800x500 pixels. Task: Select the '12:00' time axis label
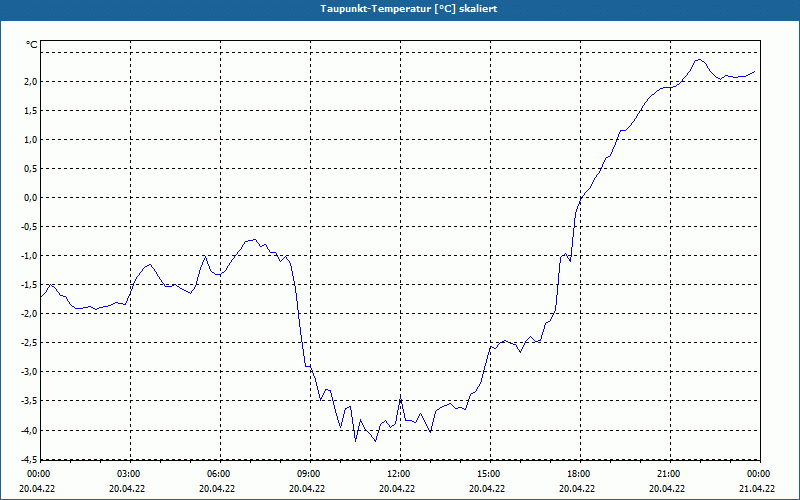tap(397, 474)
